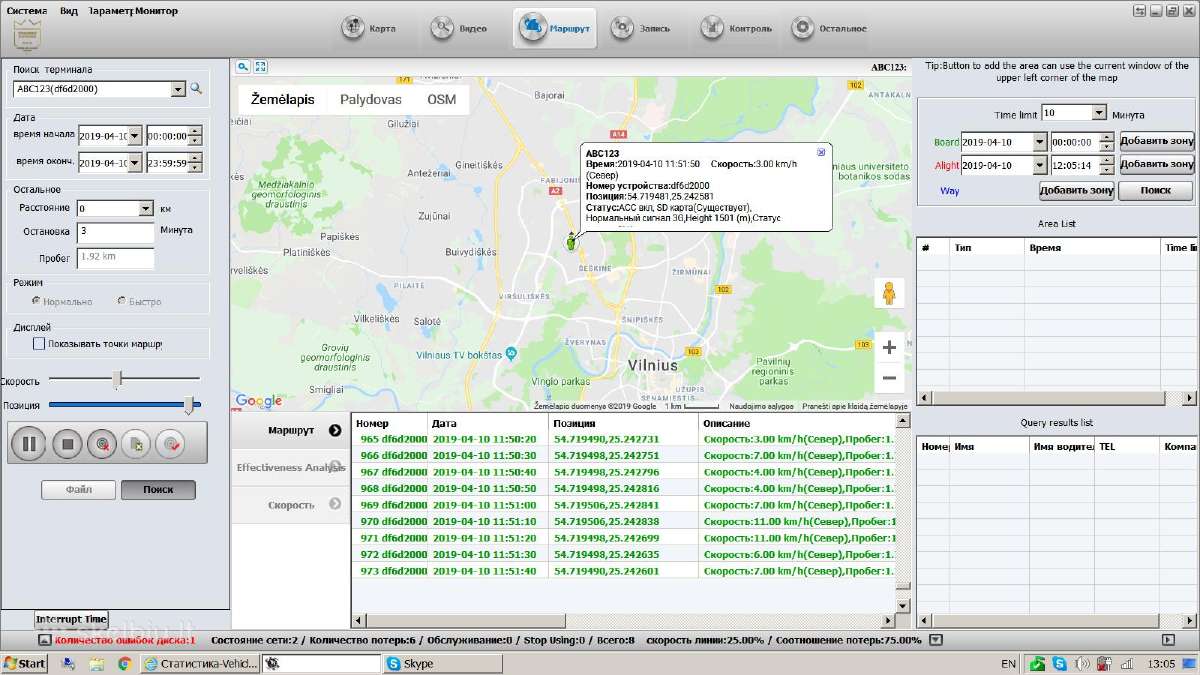
Task: Select the green vehicle marker on the map
Action: coord(571,241)
